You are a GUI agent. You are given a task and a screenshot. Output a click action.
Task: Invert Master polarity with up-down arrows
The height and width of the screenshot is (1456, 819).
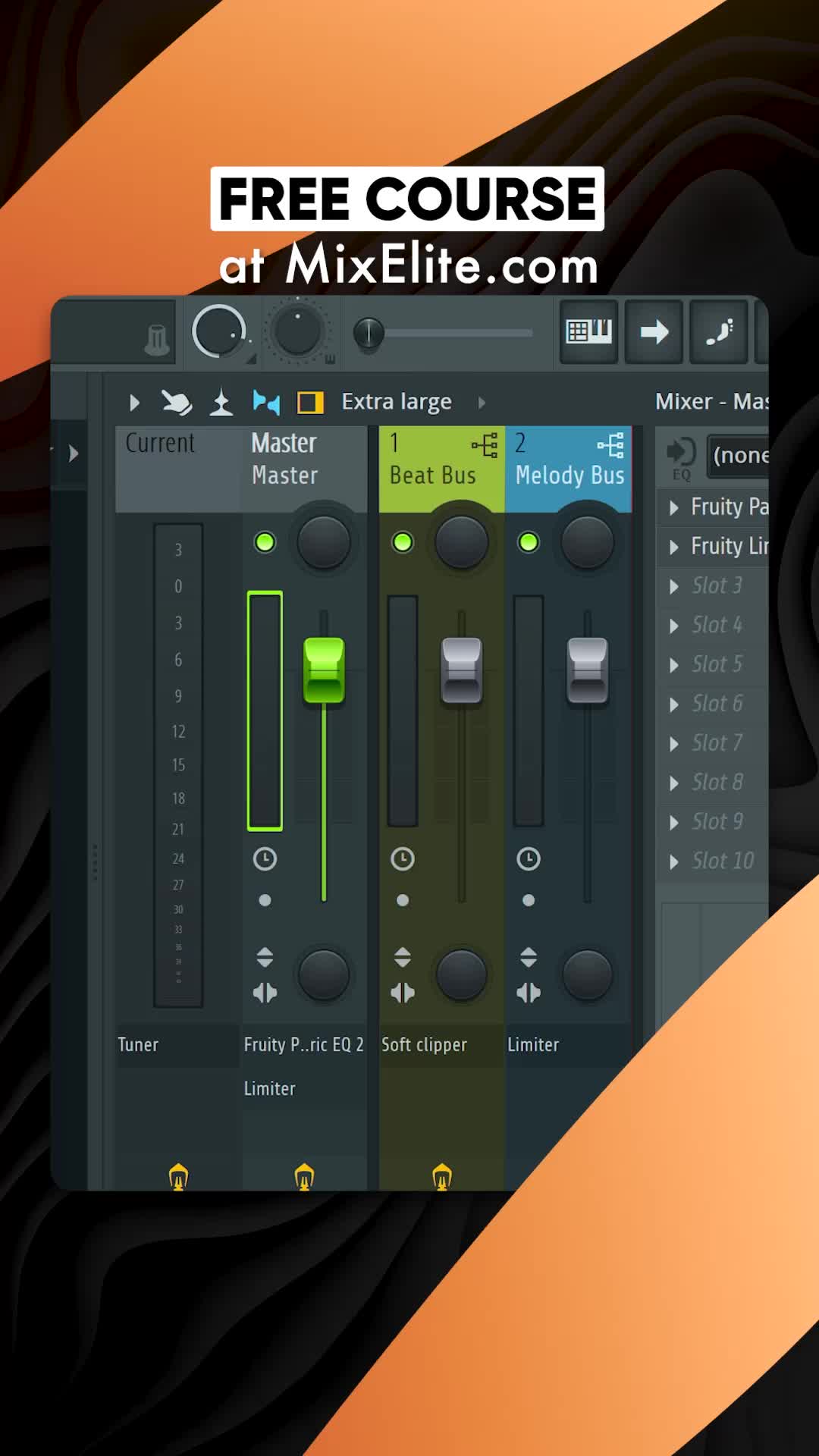(x=265, y=957)
